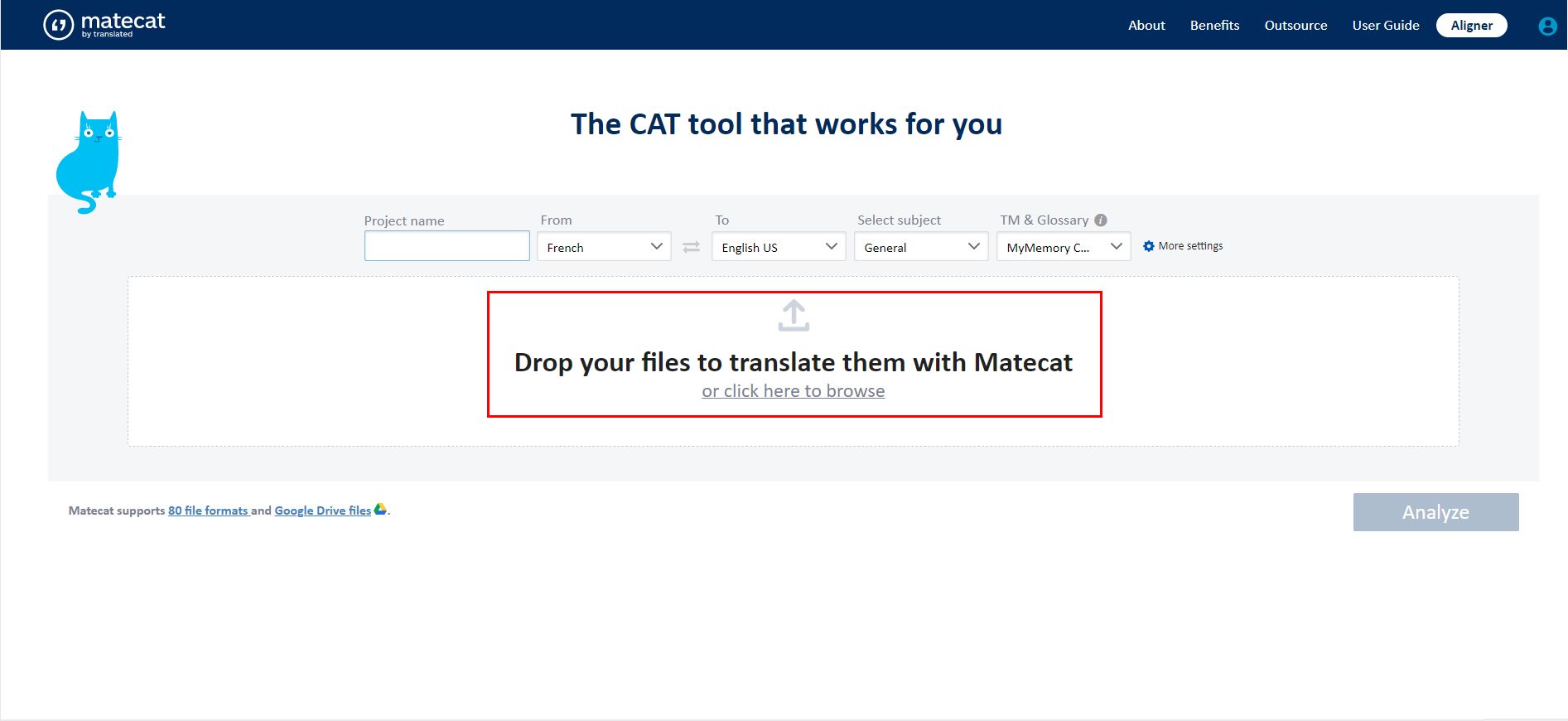The width and height of the screenshot is (1568, 721).
Task: Open the Outsource menu item
Action: (1295, 26)
